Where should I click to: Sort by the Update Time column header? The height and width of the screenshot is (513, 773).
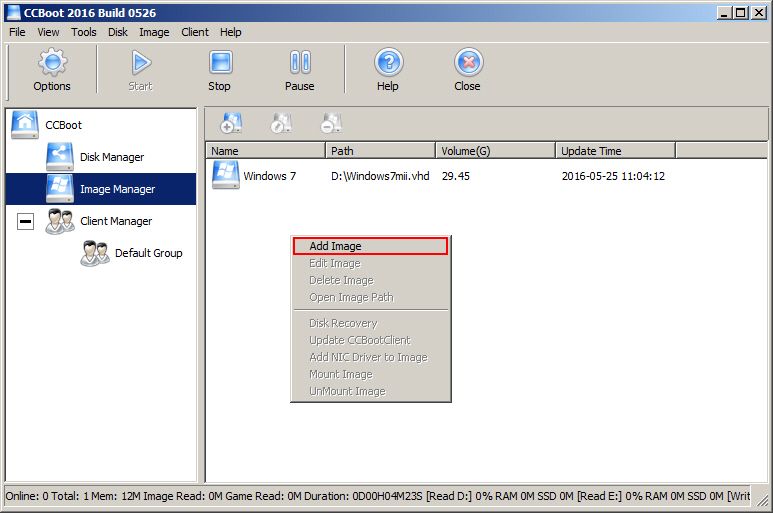[615, 151]
